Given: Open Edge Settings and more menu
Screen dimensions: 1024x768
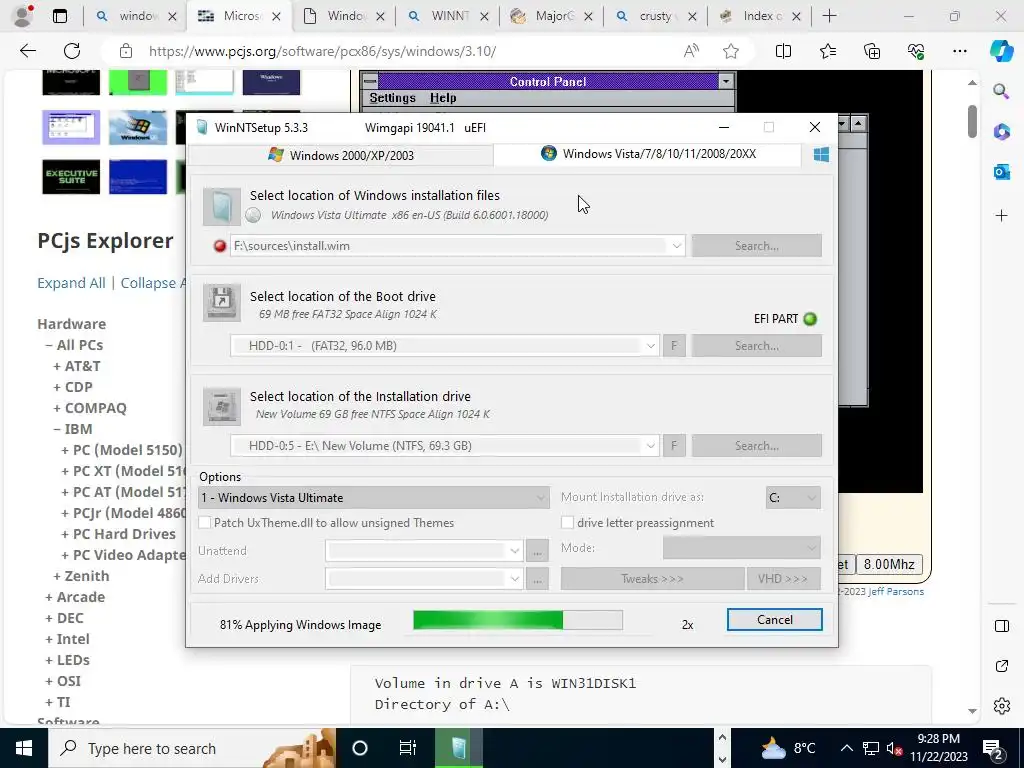Looking at the screenshot, I should pos(959,51).
